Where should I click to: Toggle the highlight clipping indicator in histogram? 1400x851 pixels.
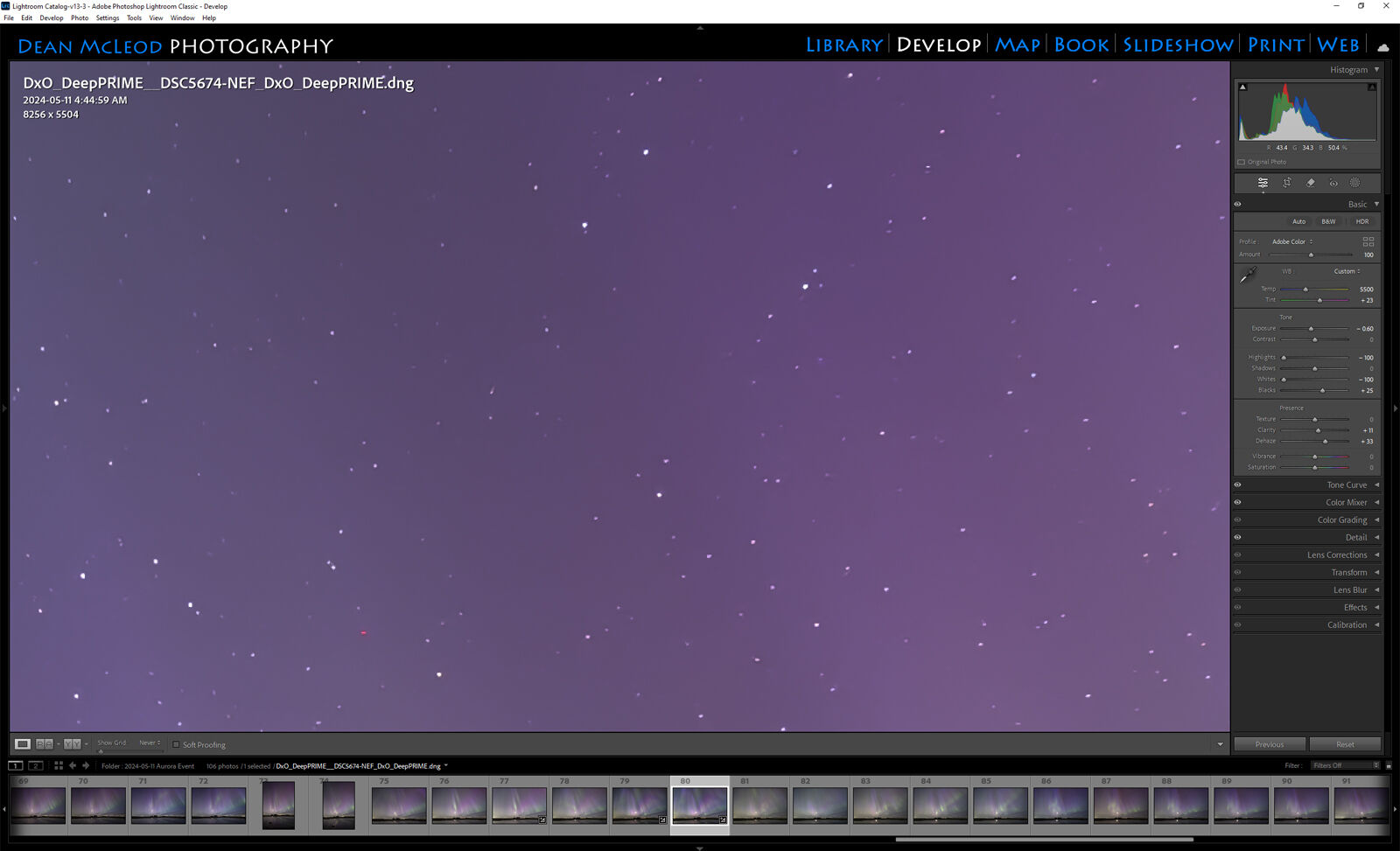[1372, 87]
